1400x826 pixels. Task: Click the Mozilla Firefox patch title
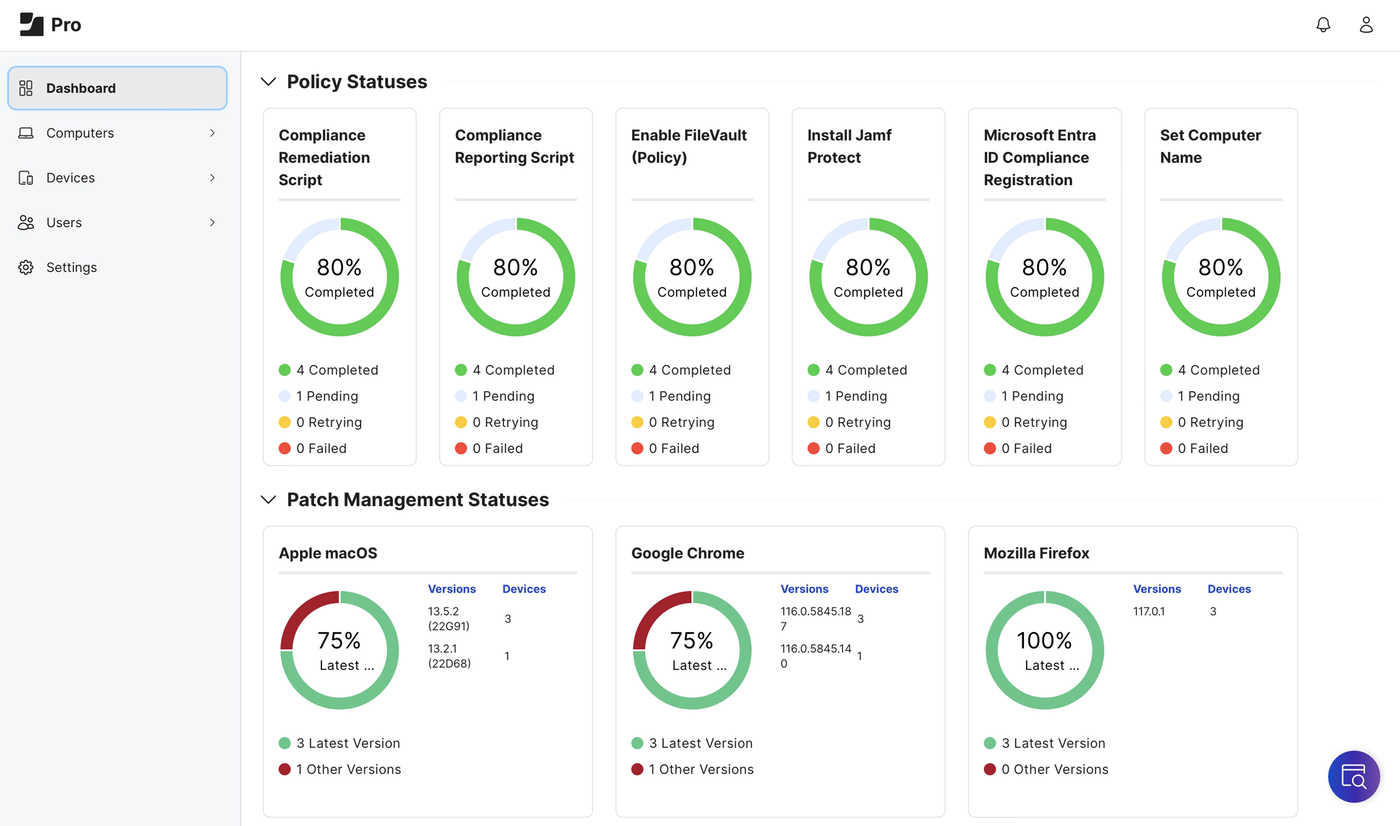1037,553
